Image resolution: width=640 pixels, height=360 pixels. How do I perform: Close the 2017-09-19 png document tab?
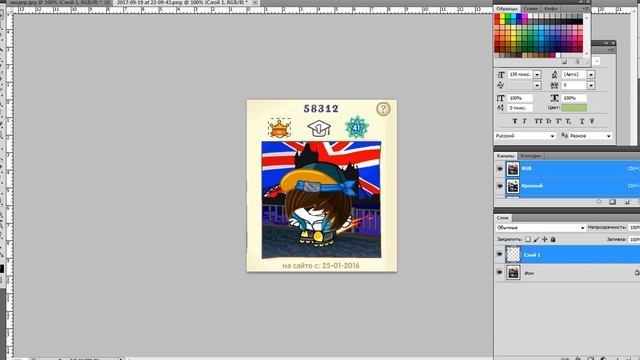point(255,2)
